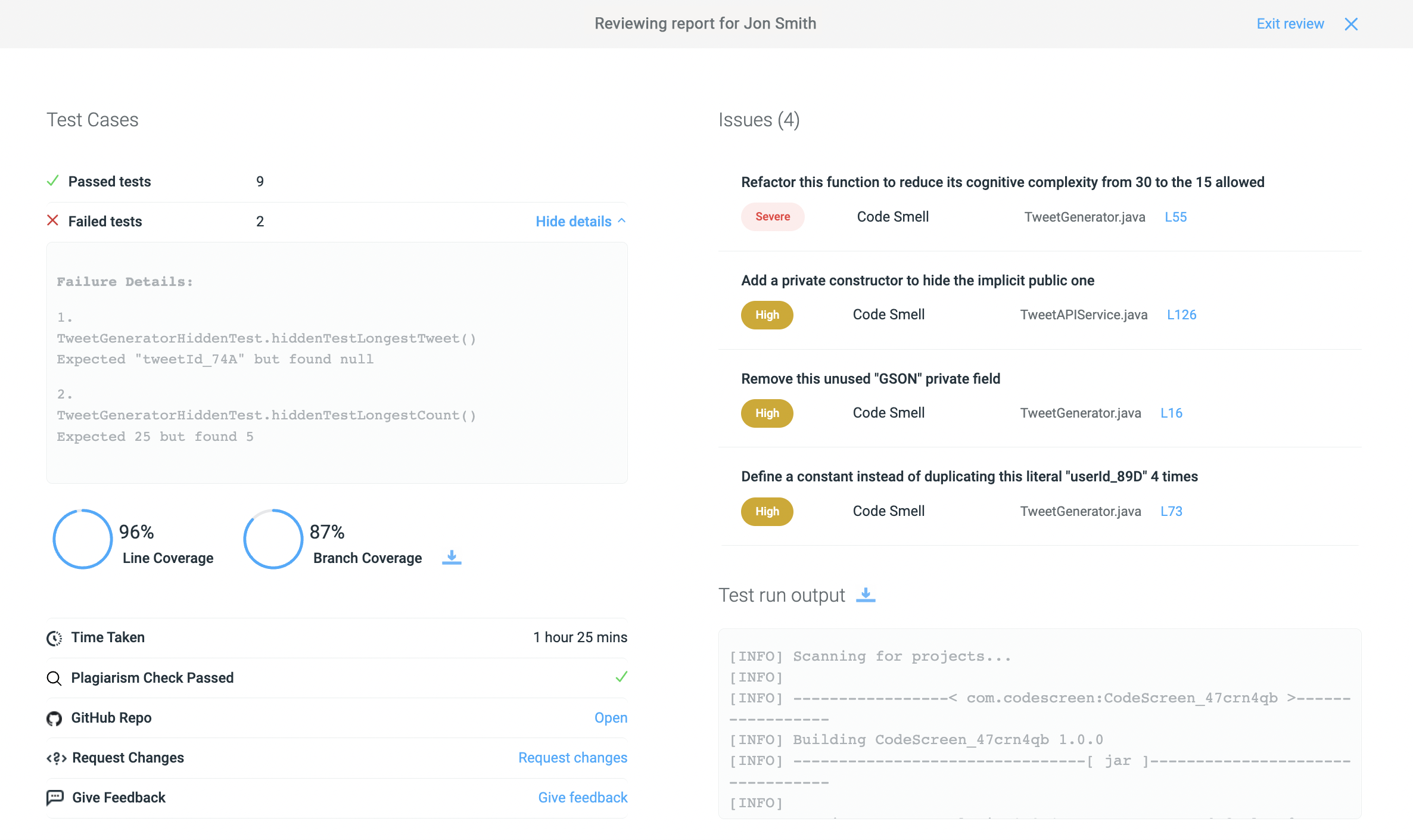Image resolution: width=1413 pixels, height=840 pixels.
Task: Click Exit review
Action: (1290, 24)
